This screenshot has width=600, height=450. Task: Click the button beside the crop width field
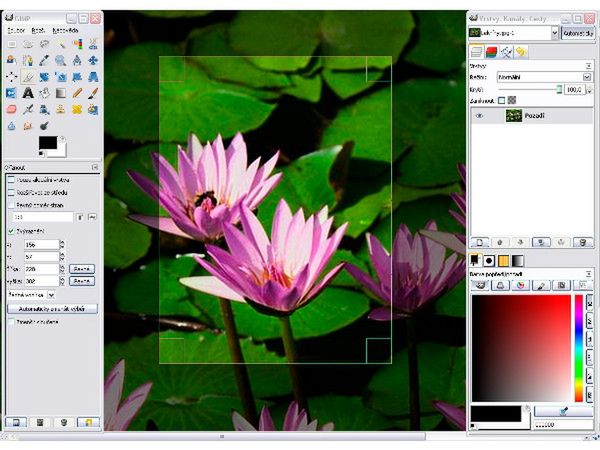click(82, 269)
